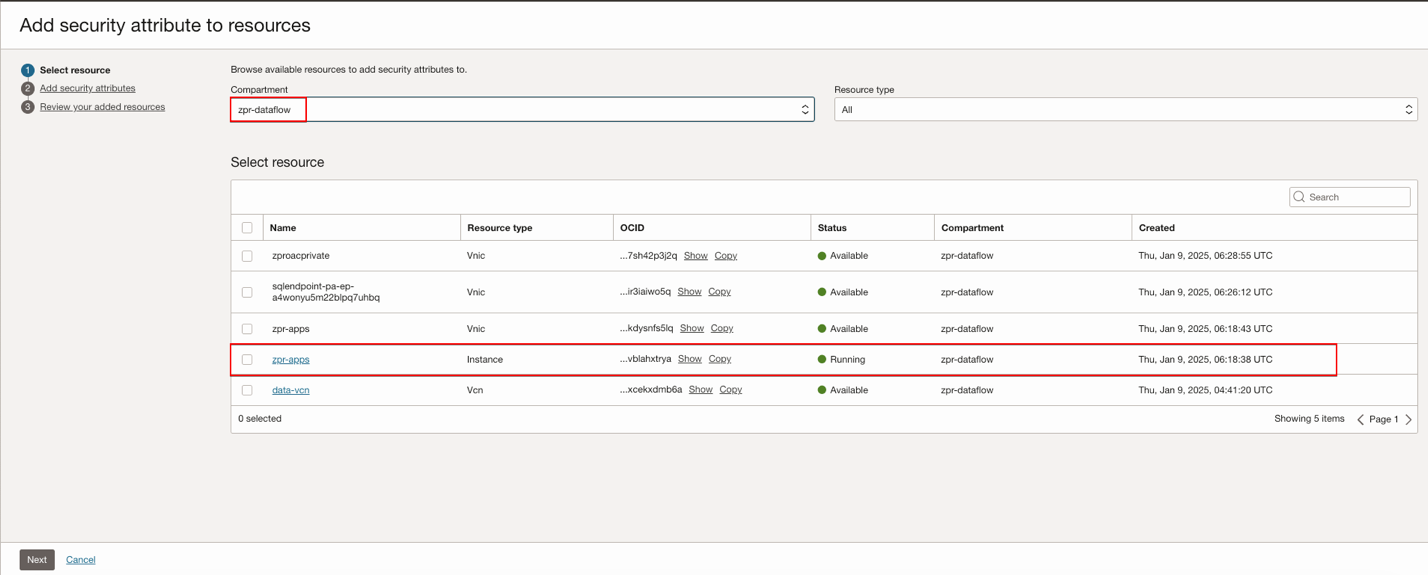Image resolution: width=1428 pixels, height=575 pixels.
Task: Open Add security attributes step
Action: pos(87,88)
